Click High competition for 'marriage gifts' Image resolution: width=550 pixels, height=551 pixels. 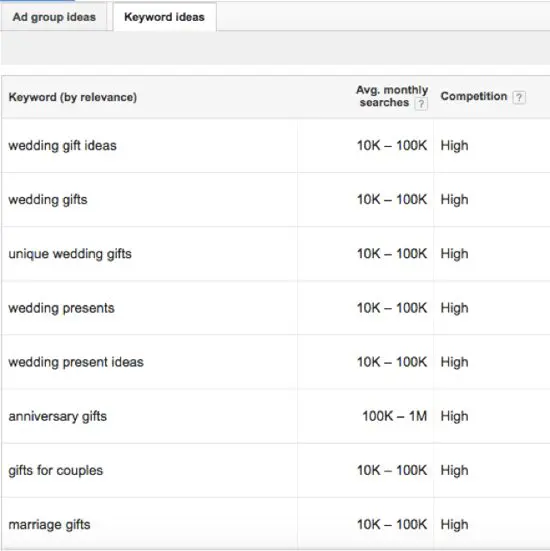454,524
